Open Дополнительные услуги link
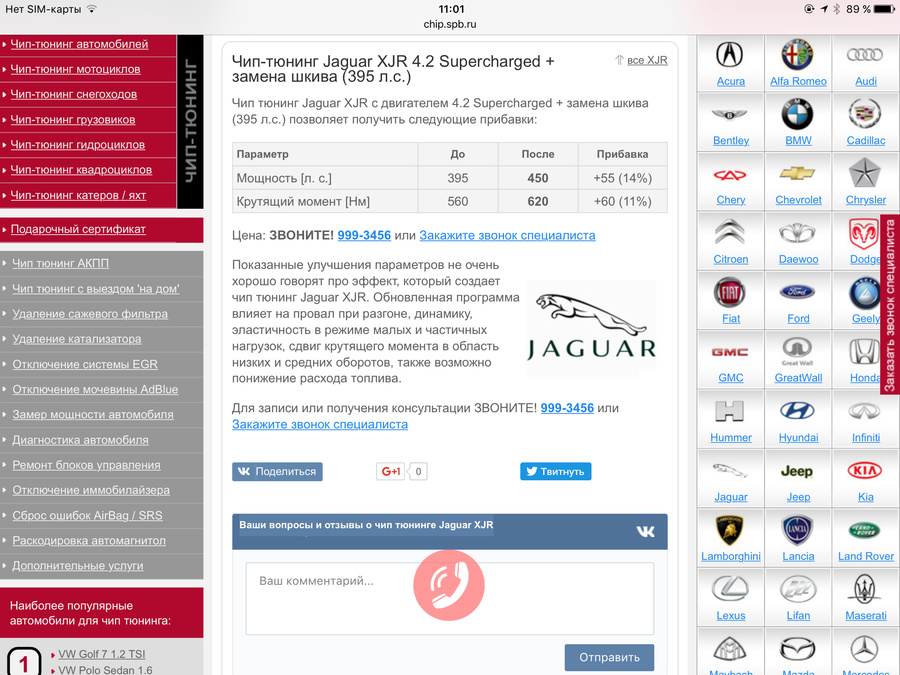 coord(77,566)
